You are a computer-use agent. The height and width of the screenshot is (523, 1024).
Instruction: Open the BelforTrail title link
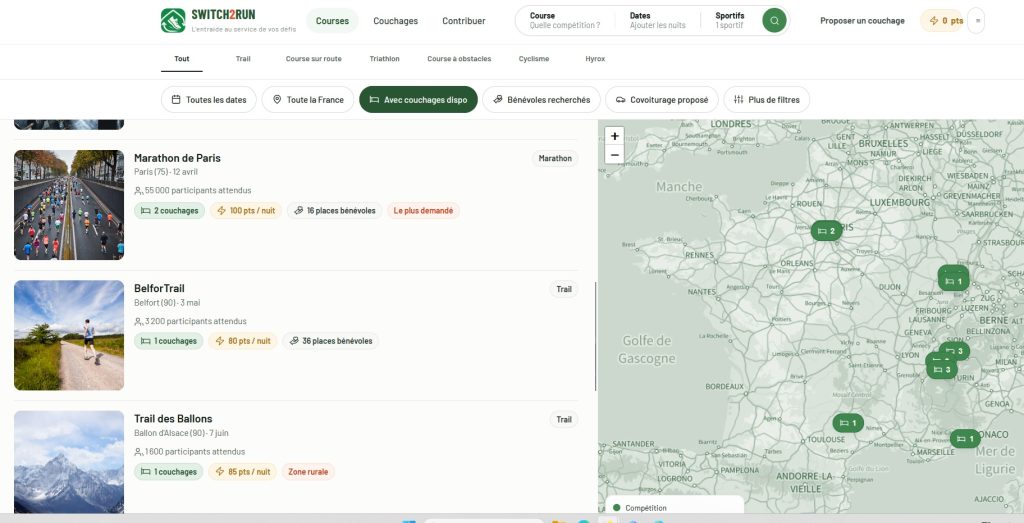coord(159,289)
